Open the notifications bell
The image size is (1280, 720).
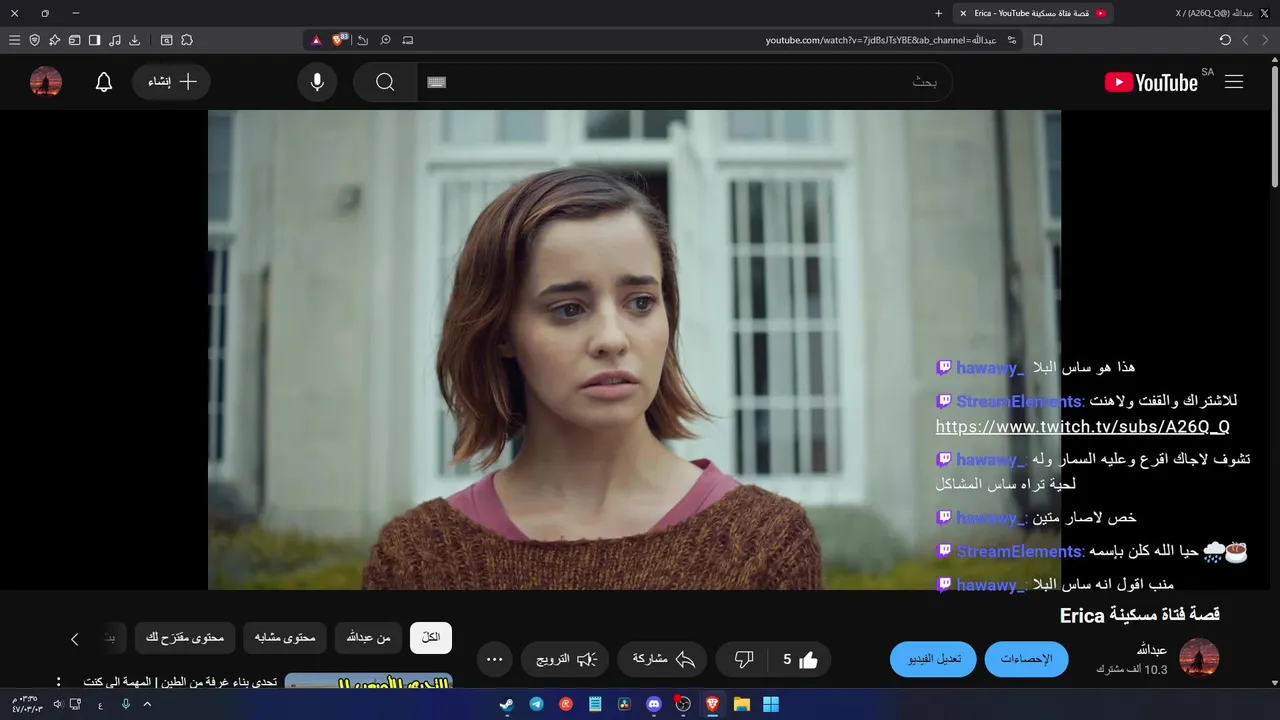(x=104, y=82)
